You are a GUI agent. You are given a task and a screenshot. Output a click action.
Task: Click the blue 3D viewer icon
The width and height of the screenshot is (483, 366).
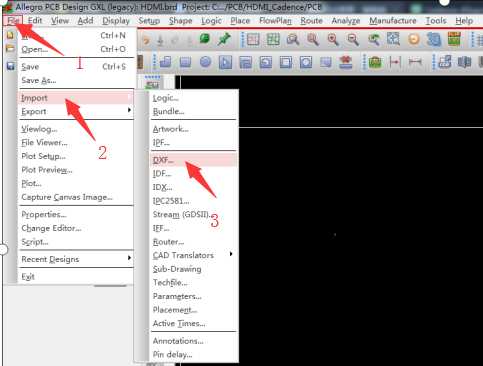coord(434,39)
